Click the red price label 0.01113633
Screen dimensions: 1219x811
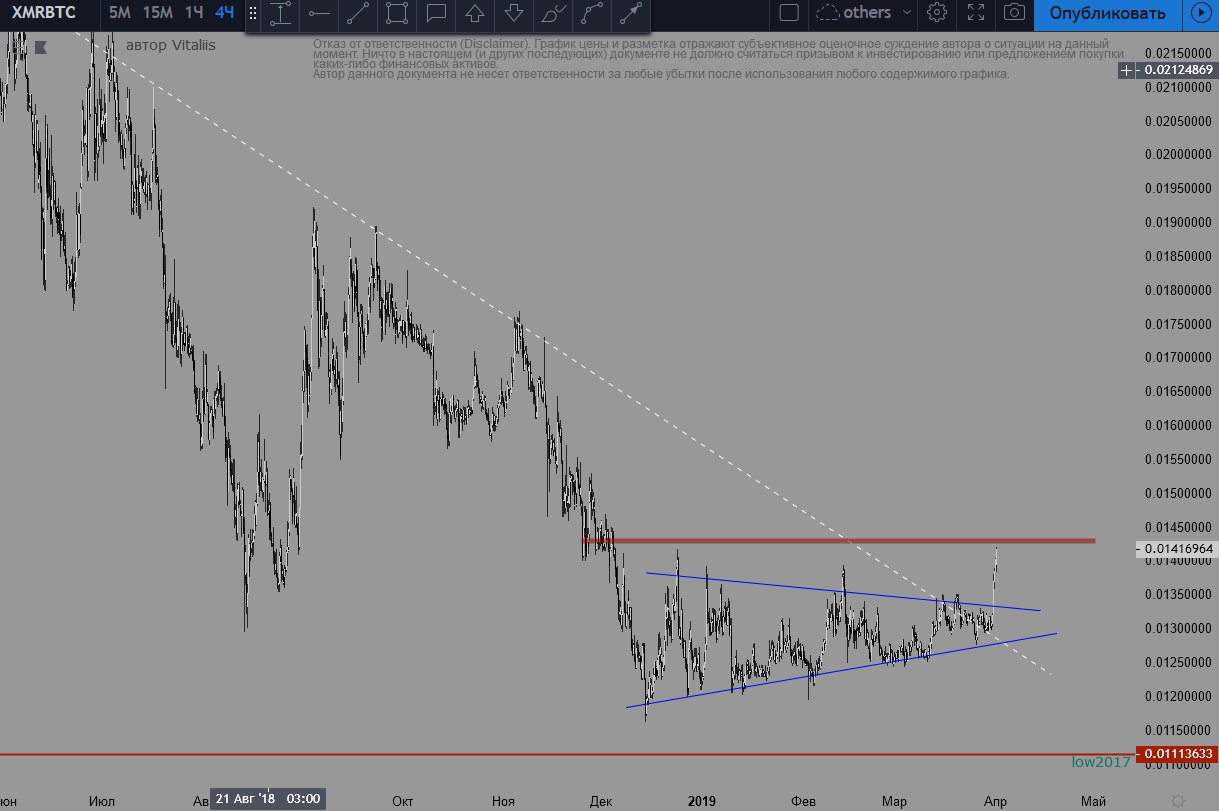coord(1177,754)
